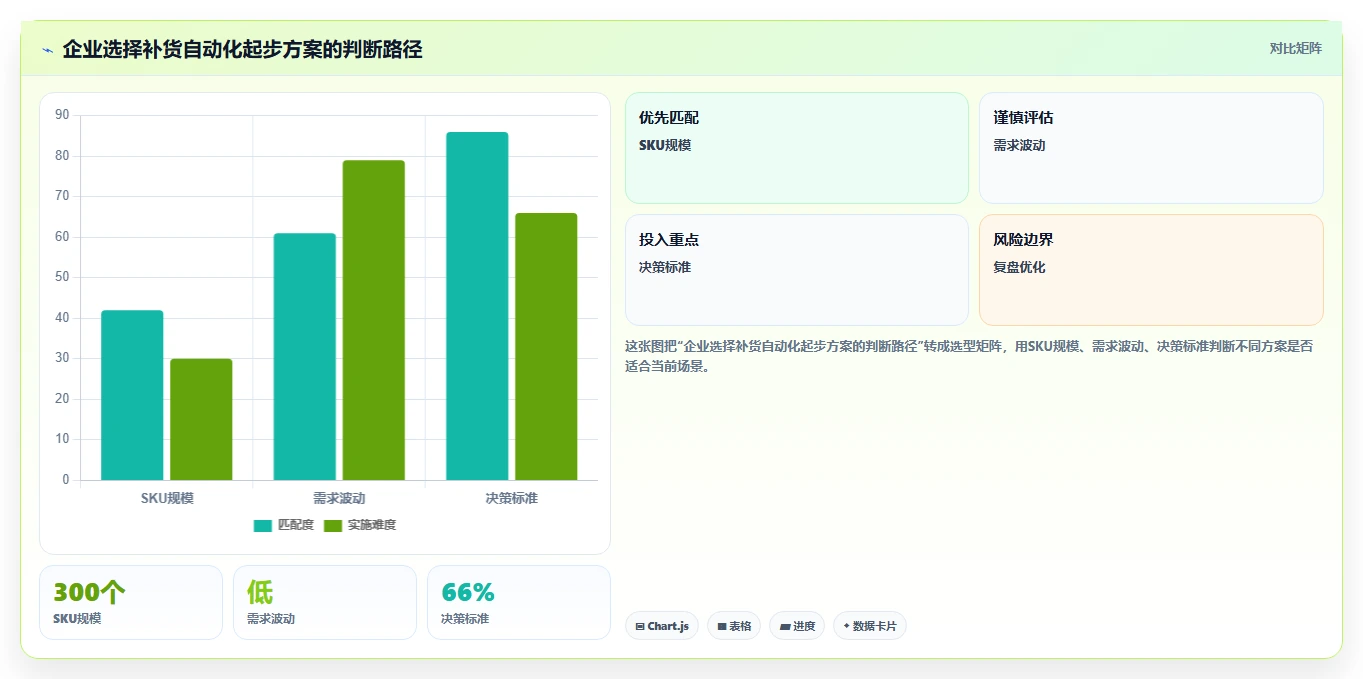1363x679 pixels.
Task: Select the Chart.js tag chip
Action: [662, 626]
